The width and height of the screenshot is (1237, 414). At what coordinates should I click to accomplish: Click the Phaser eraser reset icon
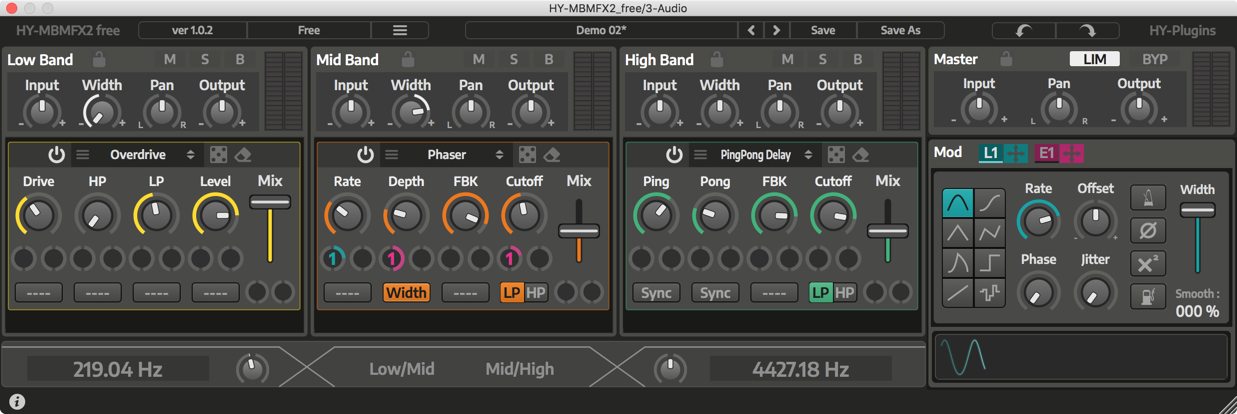coord(552,155)
